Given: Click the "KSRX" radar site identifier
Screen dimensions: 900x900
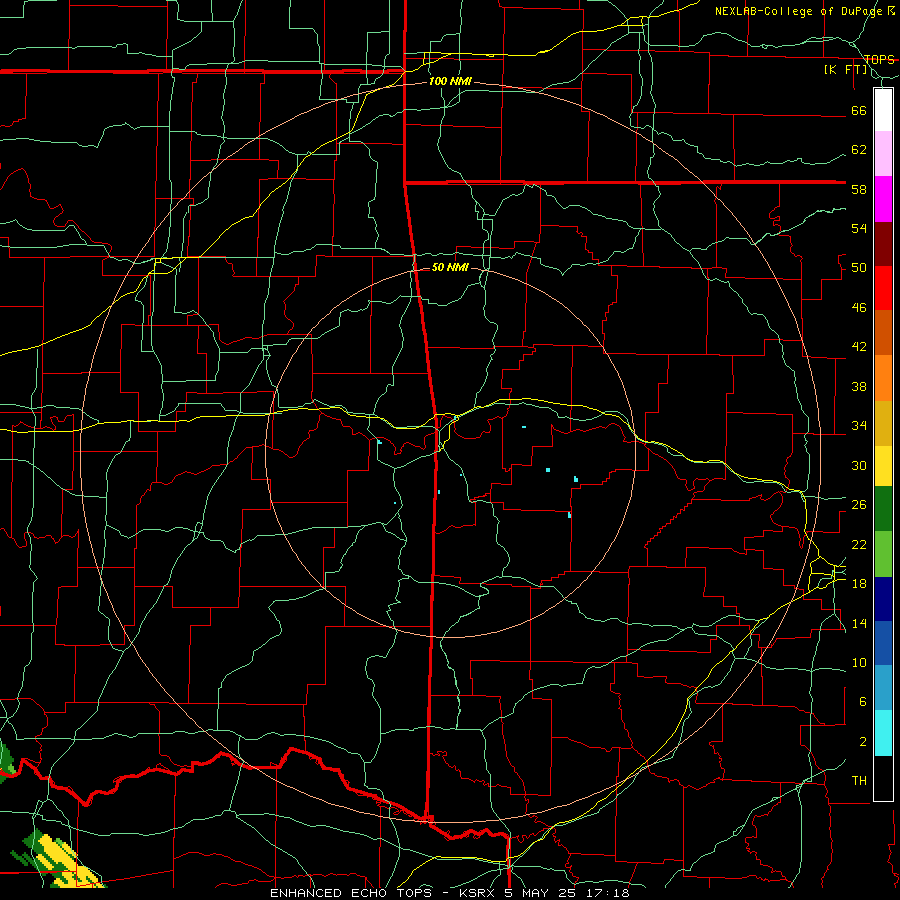Looking at the screenshot, I should [479, 893].
